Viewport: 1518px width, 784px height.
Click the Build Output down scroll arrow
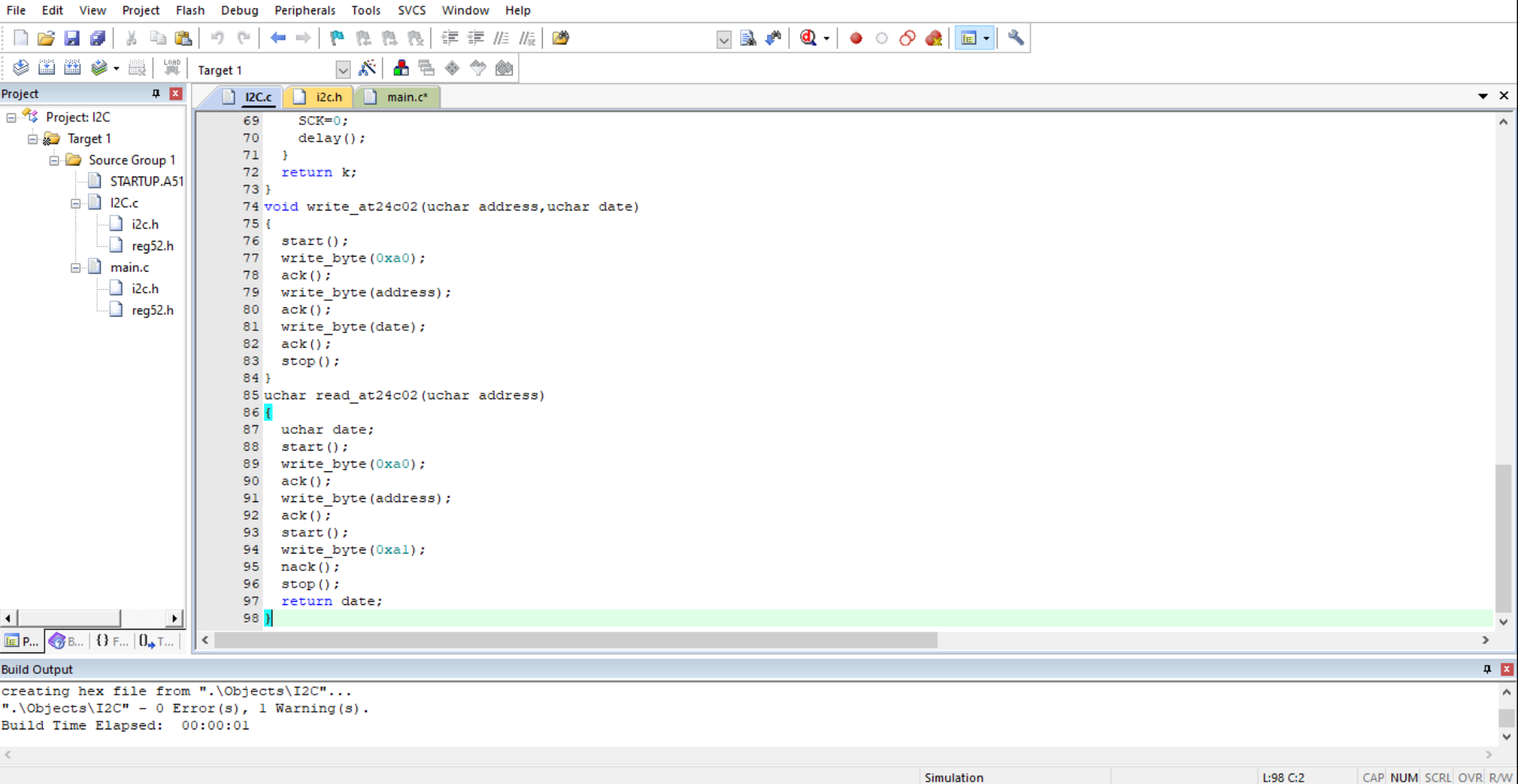pos(1506,736)
